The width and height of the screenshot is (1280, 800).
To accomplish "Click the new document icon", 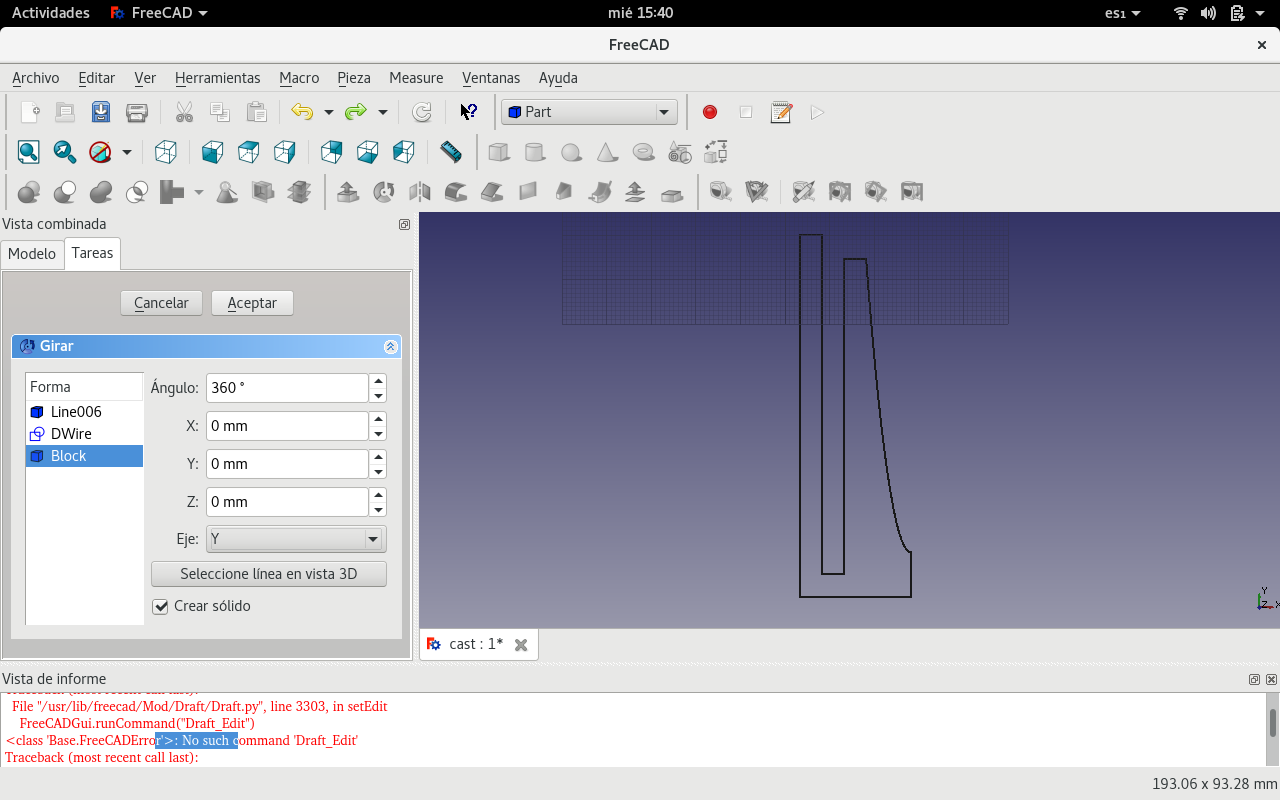I will click(x=30, y=112).
